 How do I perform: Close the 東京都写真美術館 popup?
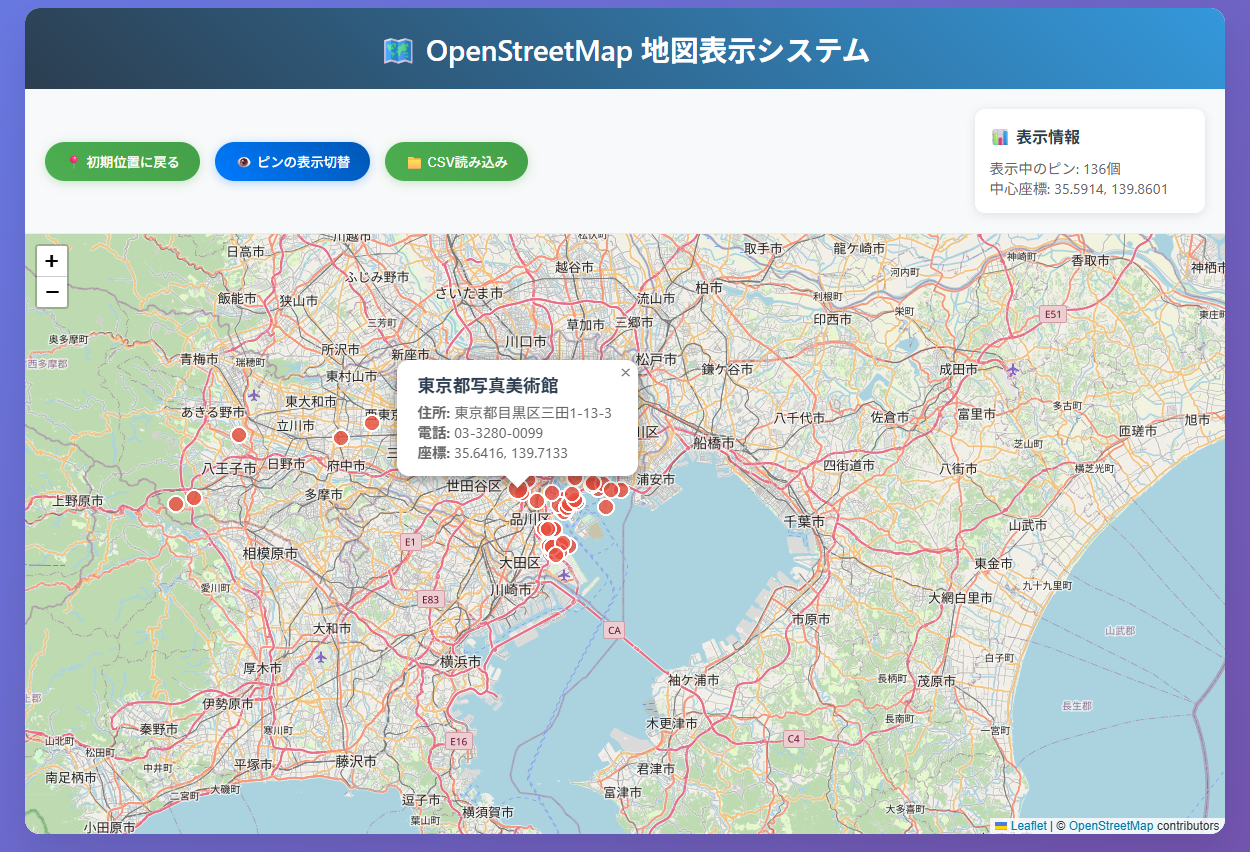click(625, 373)
